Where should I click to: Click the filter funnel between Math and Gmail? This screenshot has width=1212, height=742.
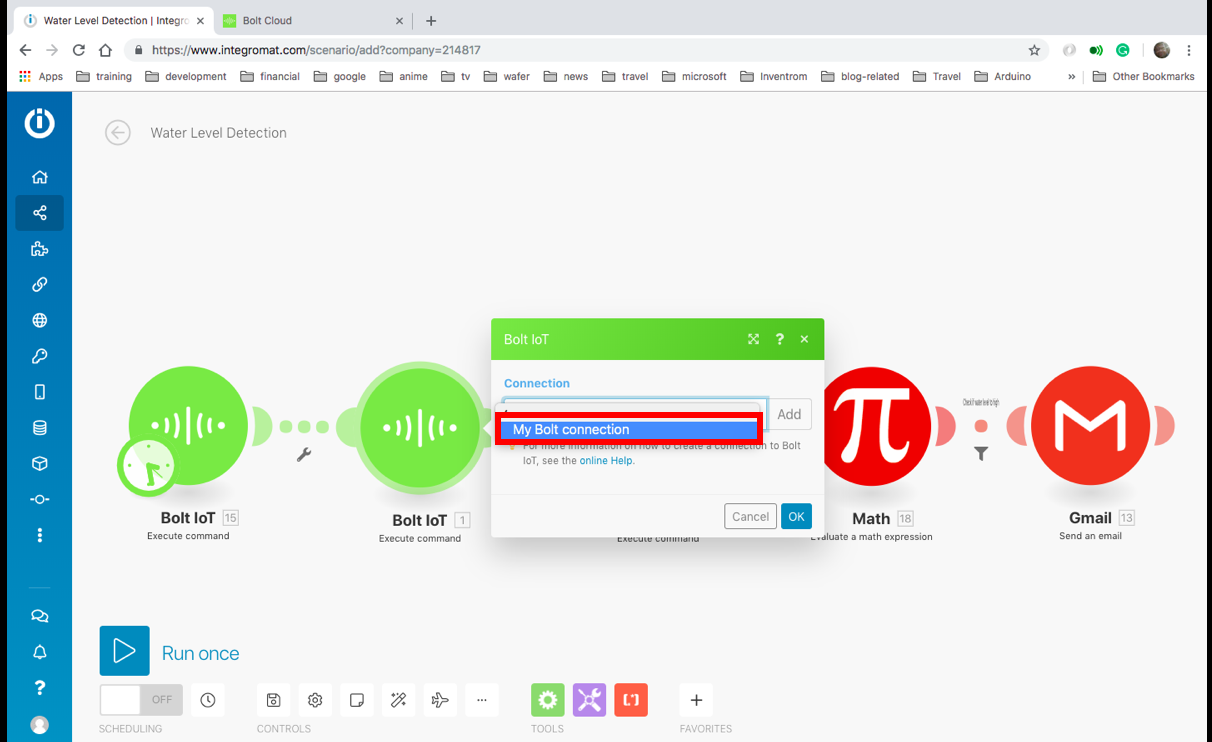pyautogui.click(x=981, y=453)
